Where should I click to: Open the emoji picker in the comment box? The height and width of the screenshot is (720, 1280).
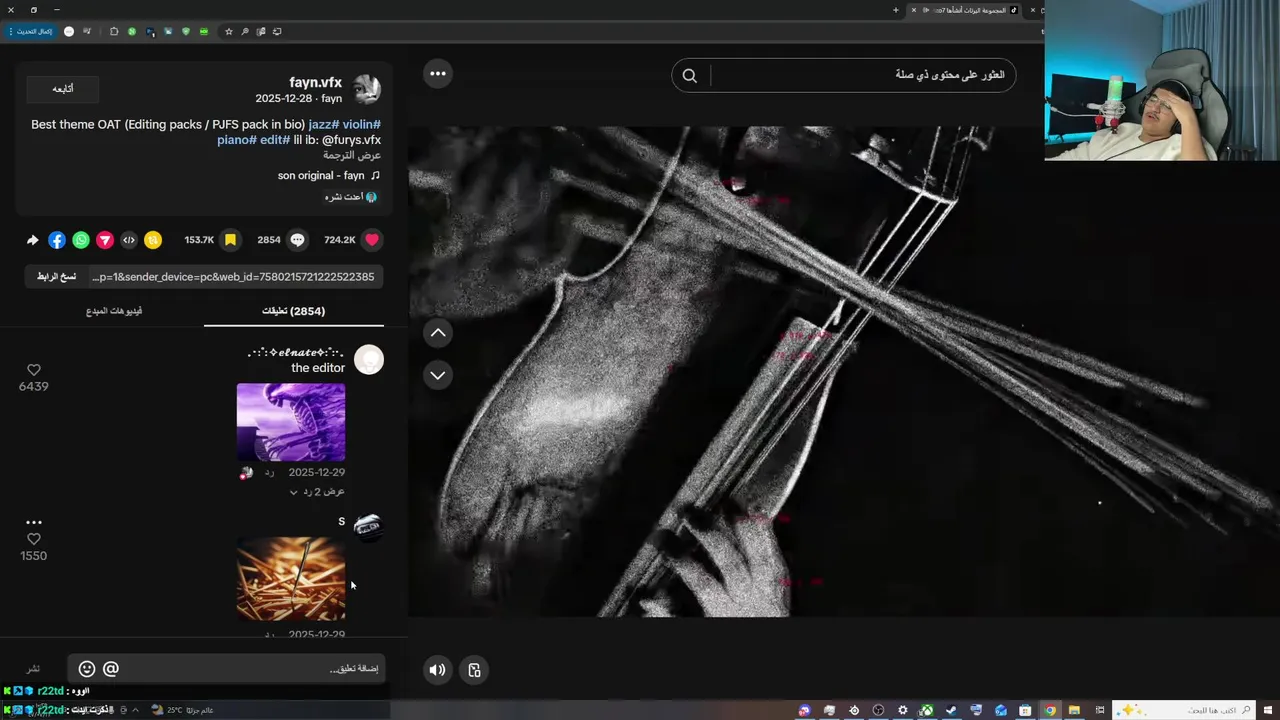point(87,669)
